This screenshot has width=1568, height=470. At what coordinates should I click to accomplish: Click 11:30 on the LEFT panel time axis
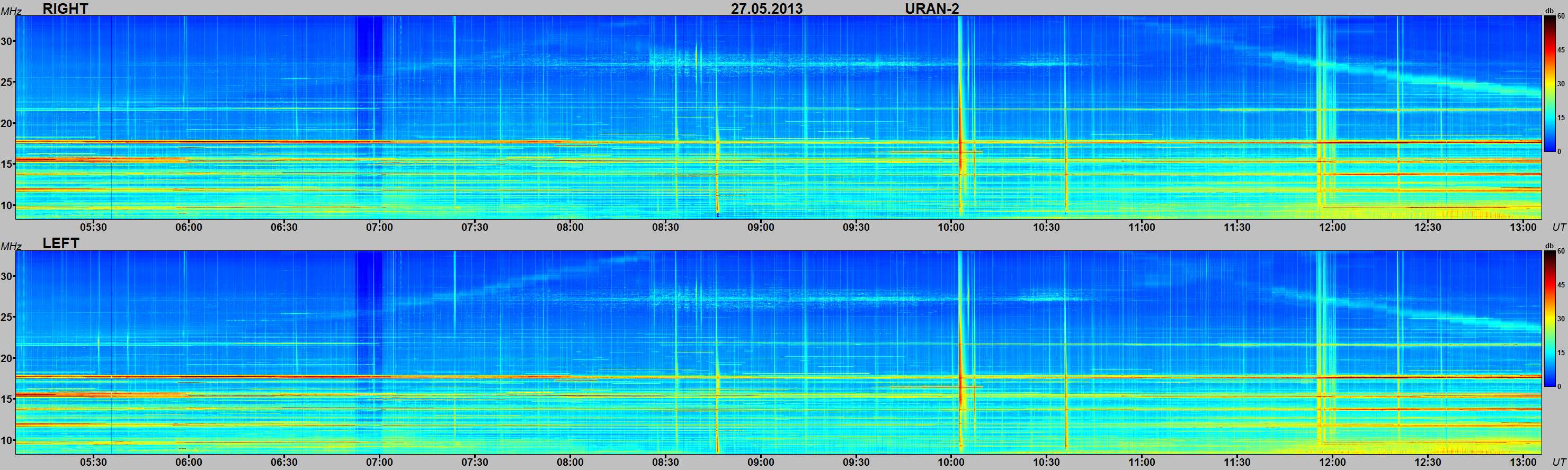(1237, 462)
